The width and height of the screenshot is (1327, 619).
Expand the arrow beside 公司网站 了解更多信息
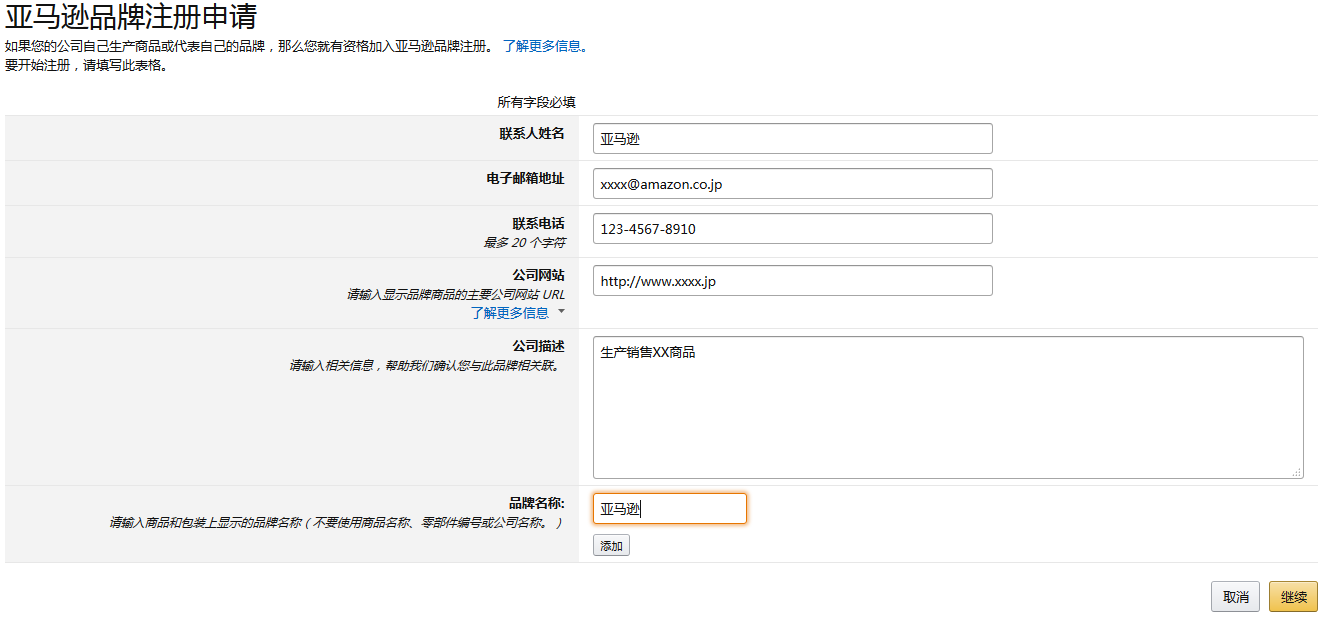(x=561, y=312)
